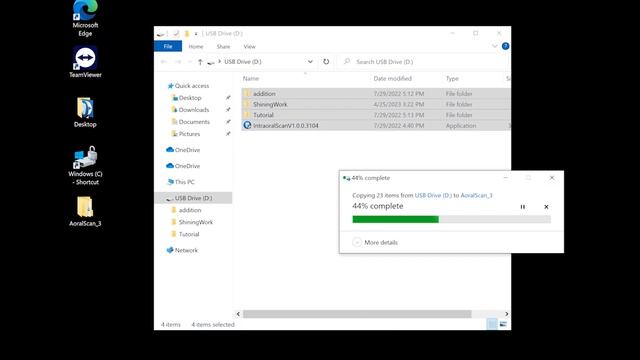Sort files by the Name column

(x=251, y=78)
